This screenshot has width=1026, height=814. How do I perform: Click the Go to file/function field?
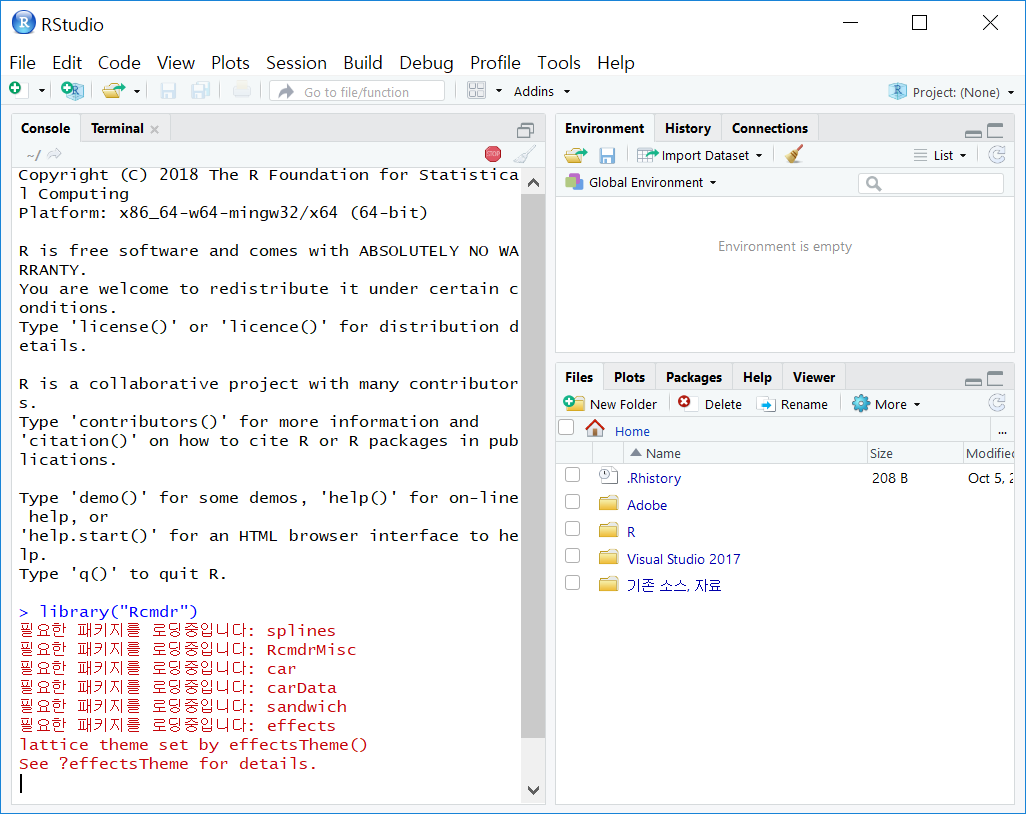point(357,91)
